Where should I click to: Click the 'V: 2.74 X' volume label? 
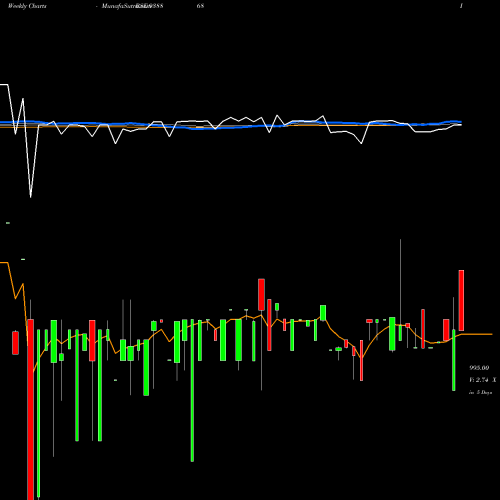click(x=482, y=380)
